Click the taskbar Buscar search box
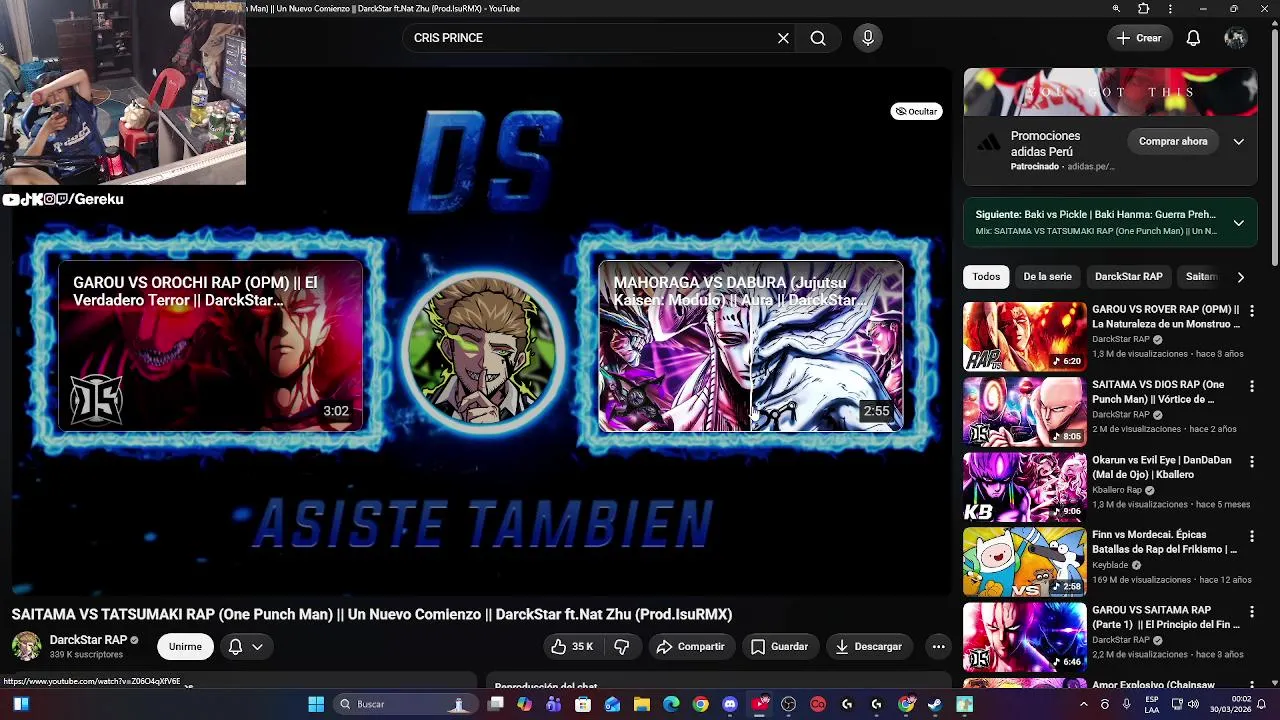Viewport: 1280px width, 720px height. point(404,704)
